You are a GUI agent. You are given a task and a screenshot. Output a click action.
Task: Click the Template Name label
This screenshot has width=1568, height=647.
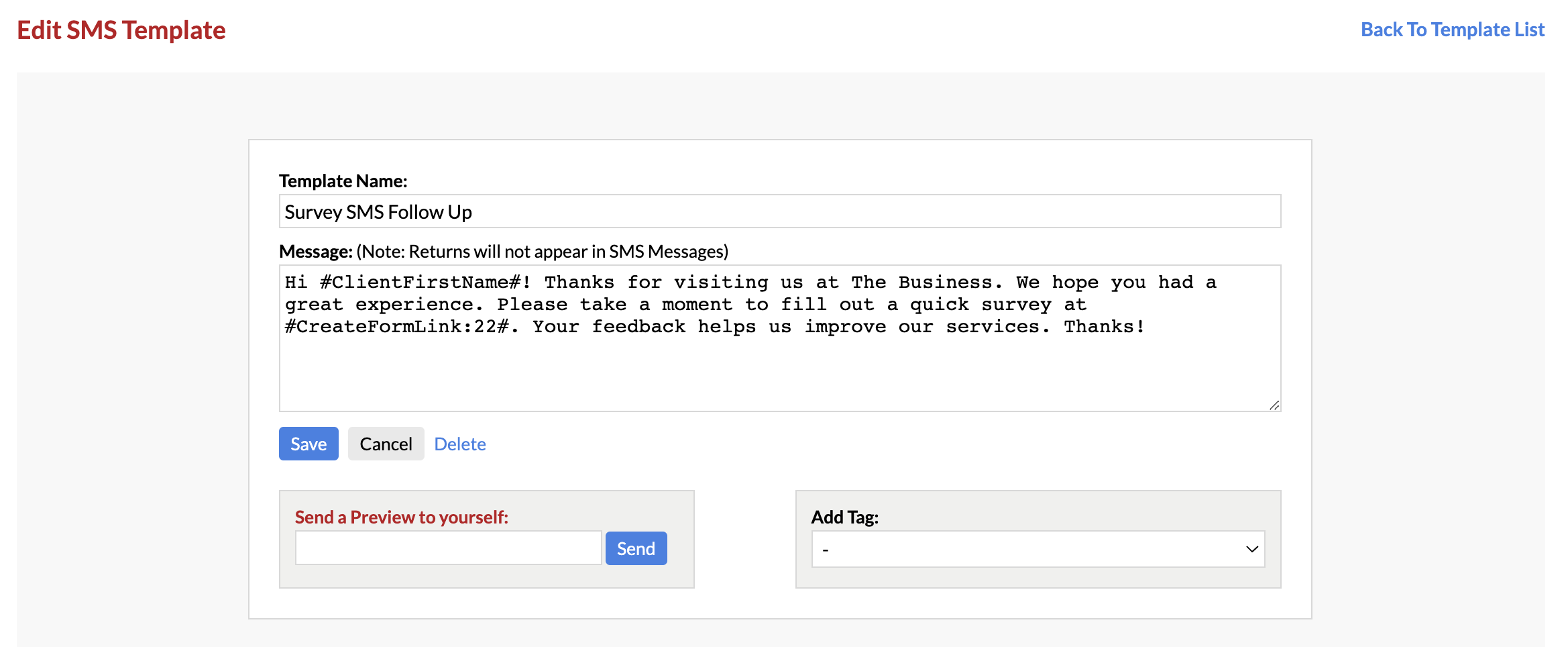pos(343,181)
